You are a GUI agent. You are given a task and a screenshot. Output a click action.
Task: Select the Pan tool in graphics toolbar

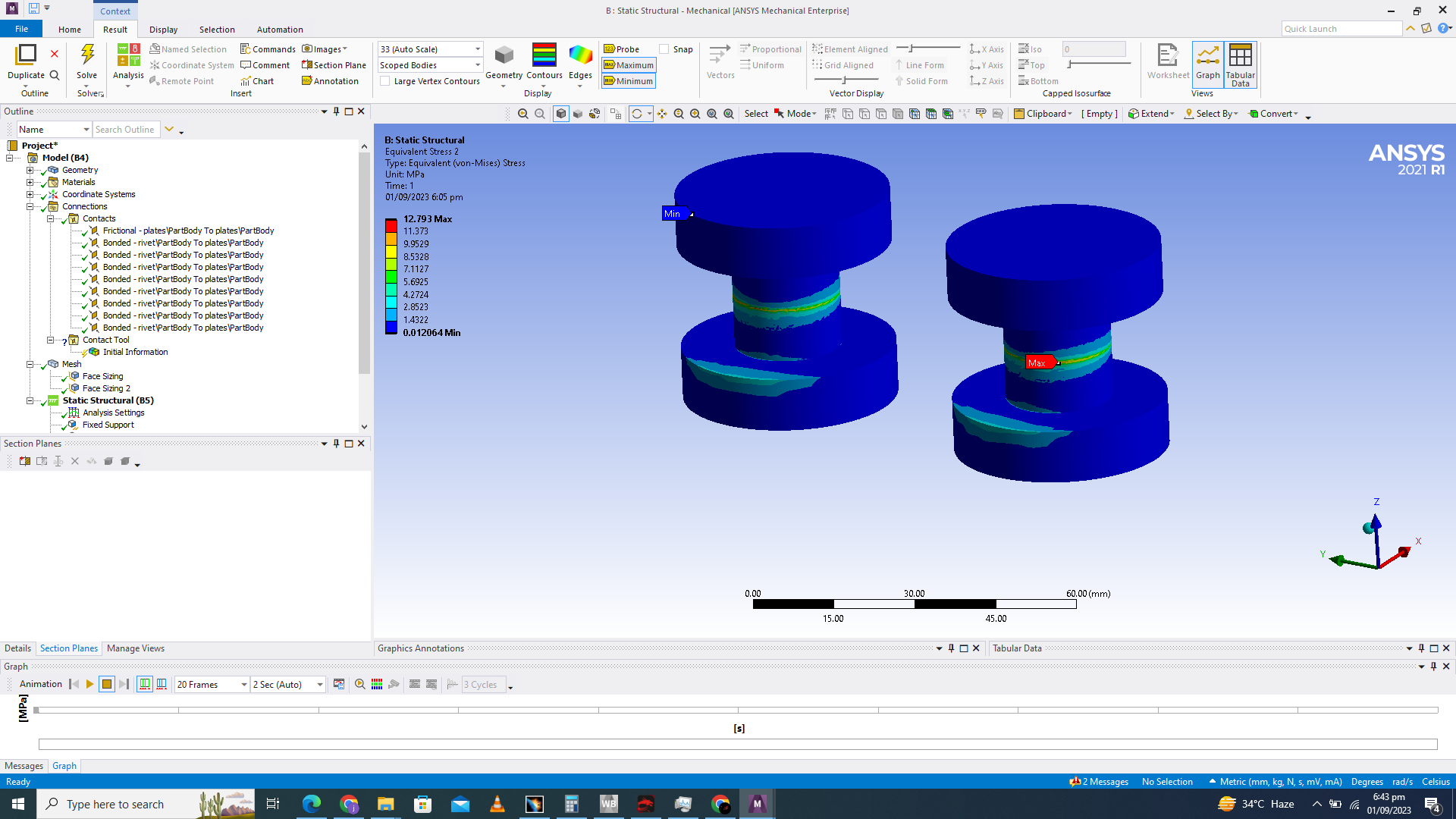[x=662, y=114]
